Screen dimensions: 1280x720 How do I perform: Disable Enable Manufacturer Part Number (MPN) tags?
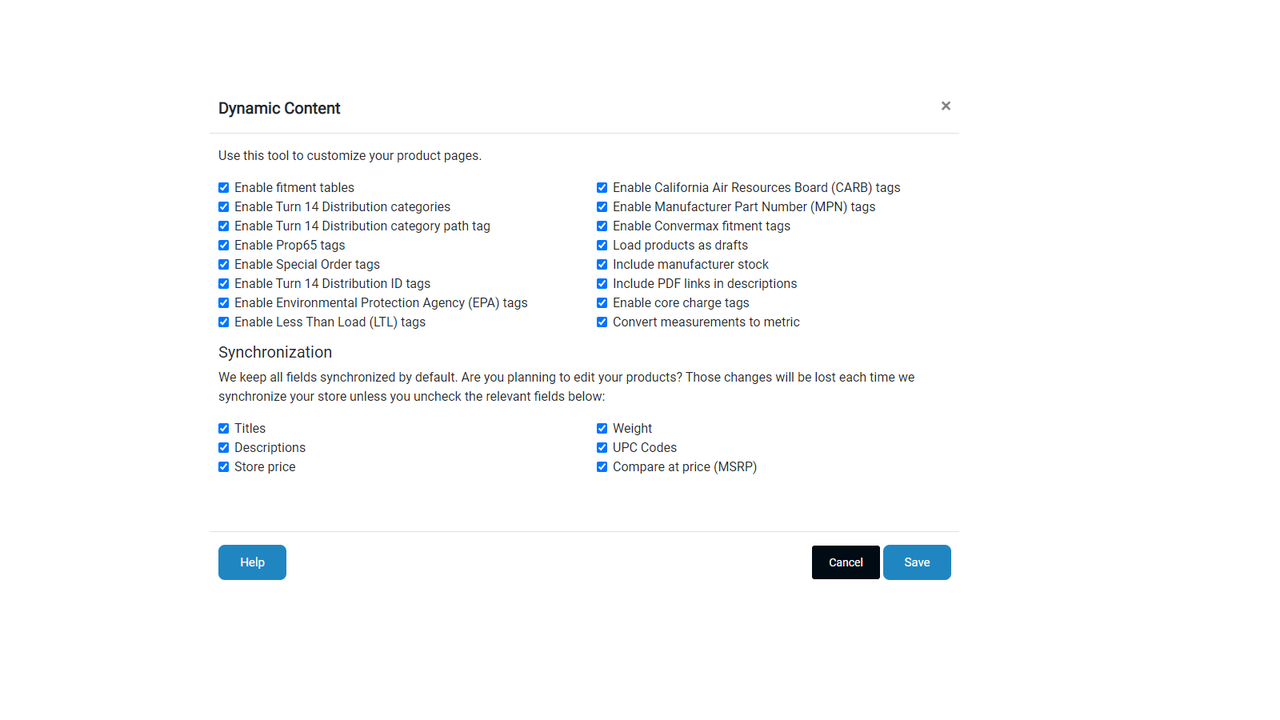pos(601,206)
